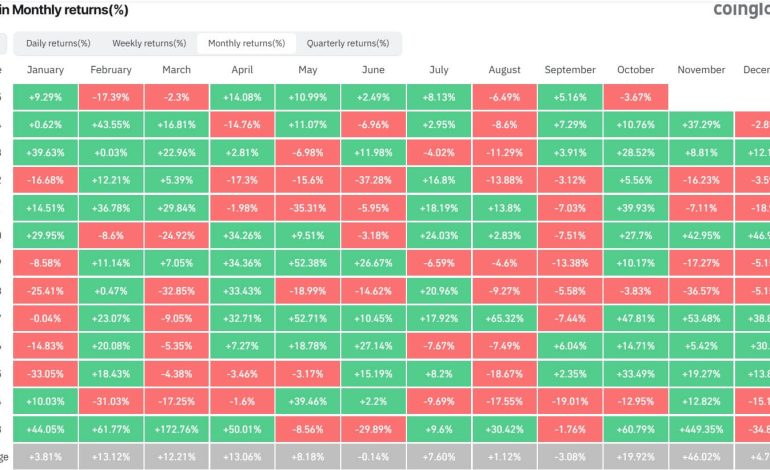Select the +46.02% average cell
The width and height of the screenshot is (770, 470).
[x=700, y=455]
